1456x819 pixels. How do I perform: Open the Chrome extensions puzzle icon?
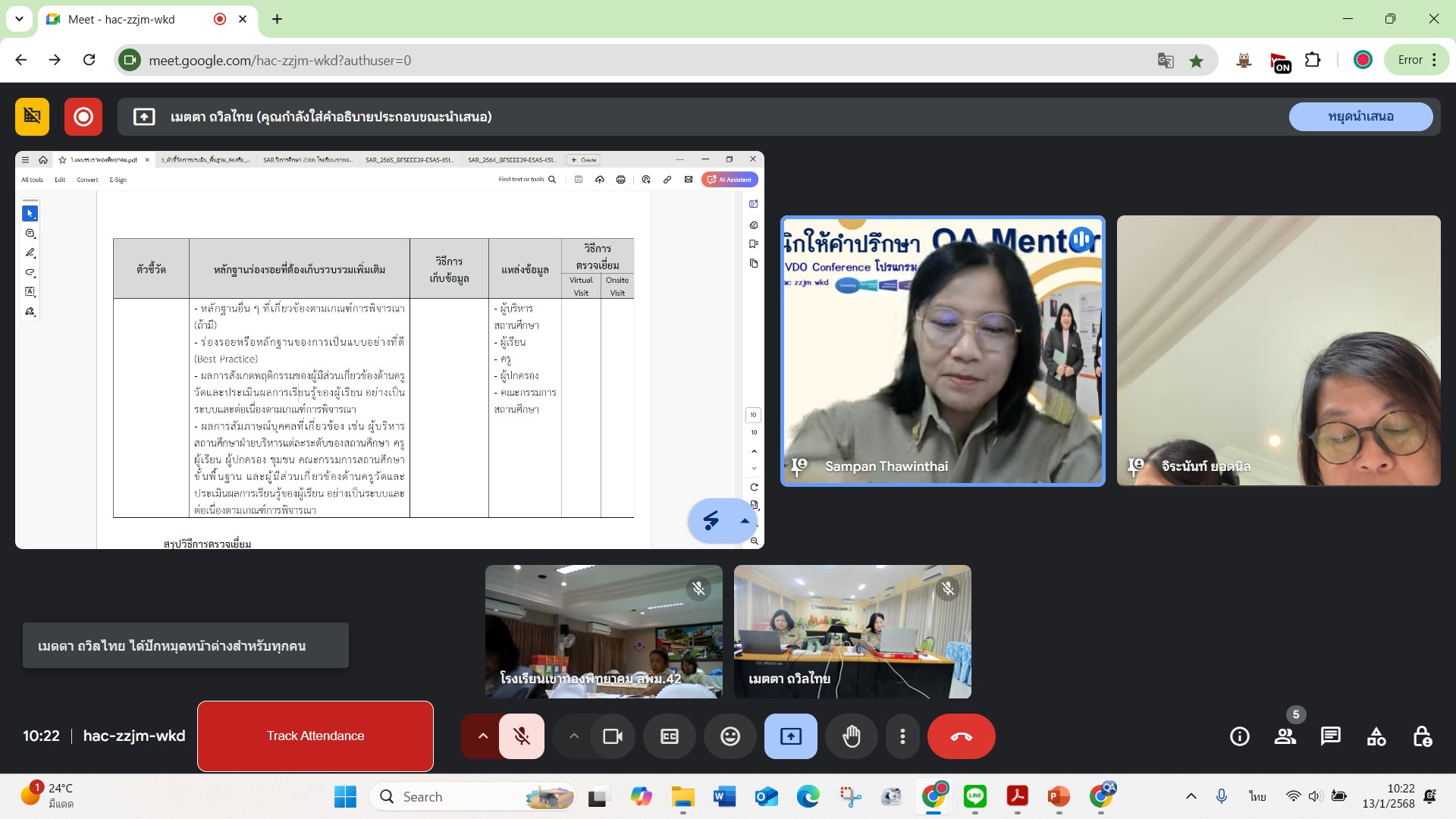tap(1313, 60)
